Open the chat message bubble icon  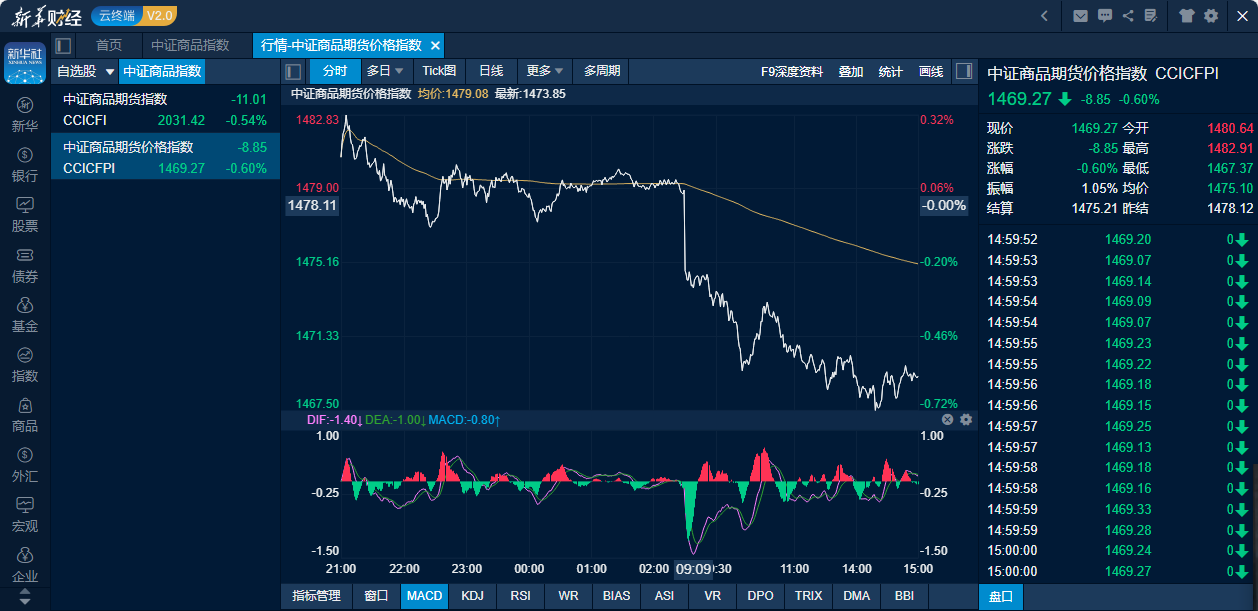[x=1105, y=15]
